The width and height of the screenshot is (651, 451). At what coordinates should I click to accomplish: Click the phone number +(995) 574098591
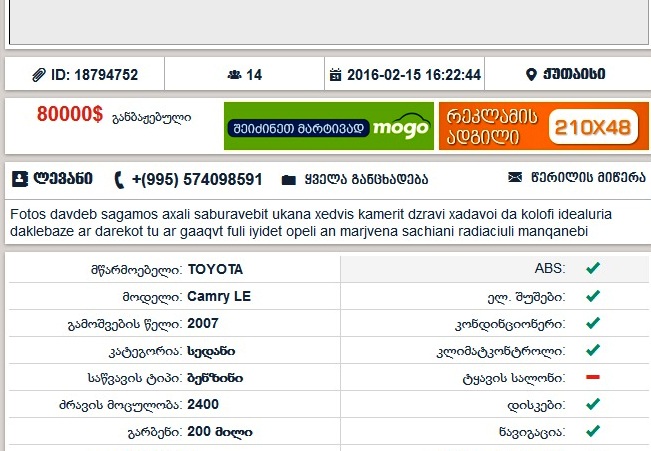coord(197,179)
